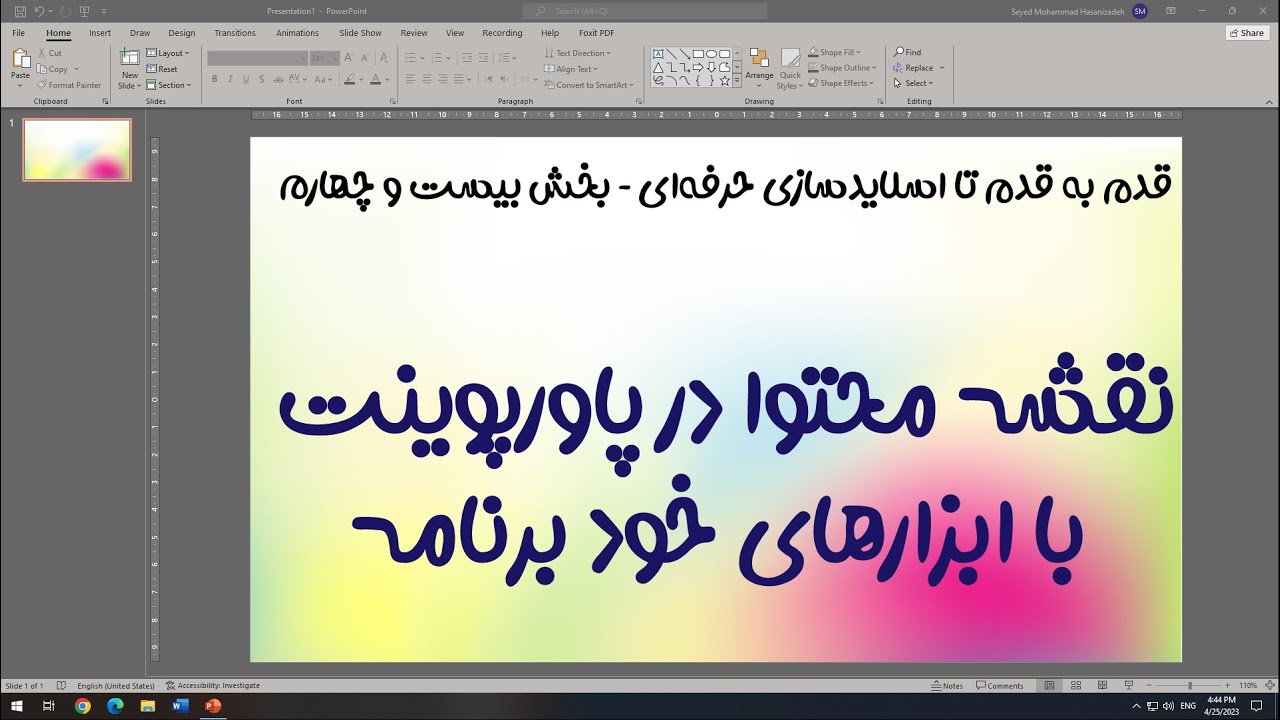Convert to SmartArt
Image resolution: width=1280 pixels, height=720 pixels.
tap(589, 85)
